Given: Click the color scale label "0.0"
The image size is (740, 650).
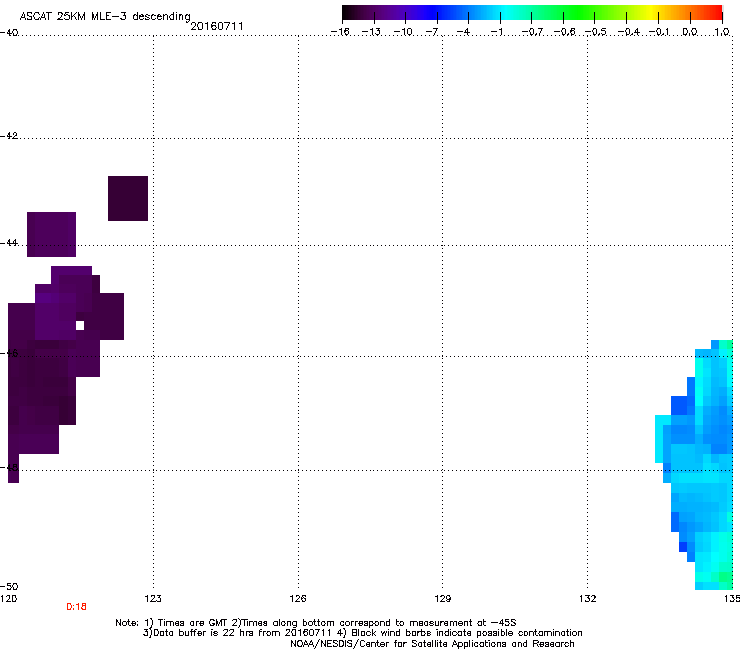Looking at the screenshot, I should tap(690, 32).
